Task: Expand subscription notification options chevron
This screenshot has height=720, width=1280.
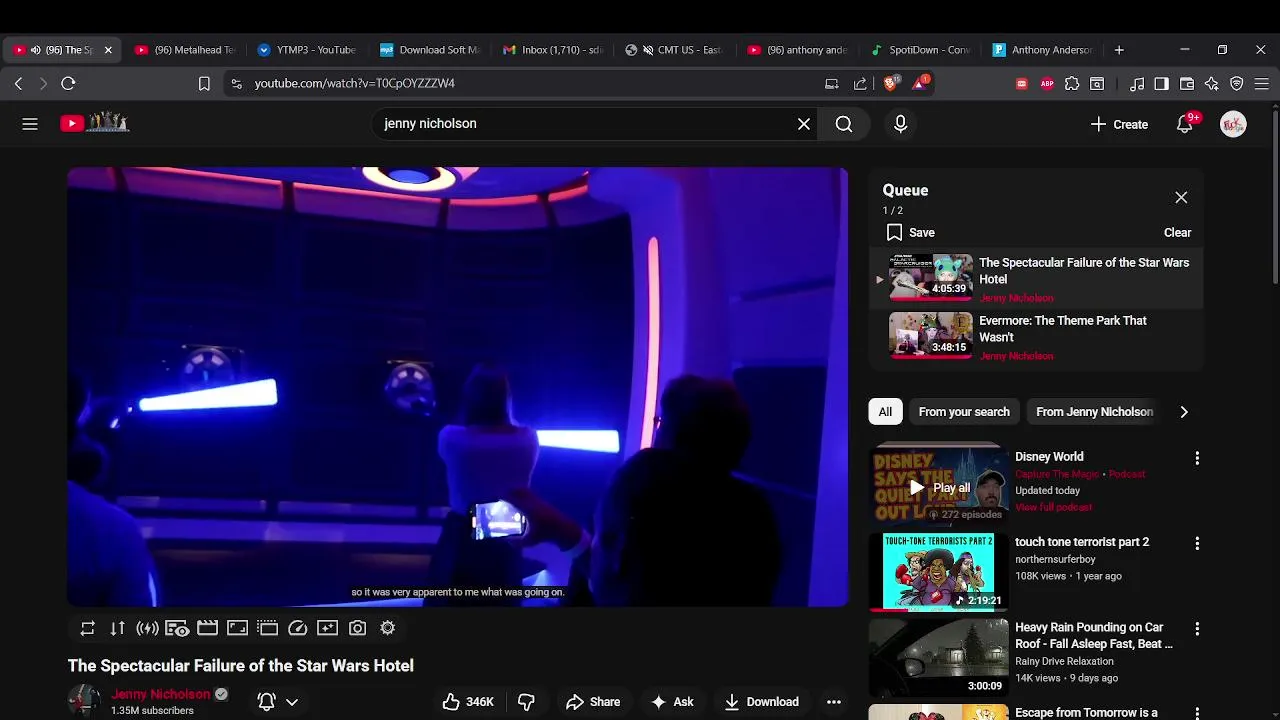Action: (x=292, y=702)
